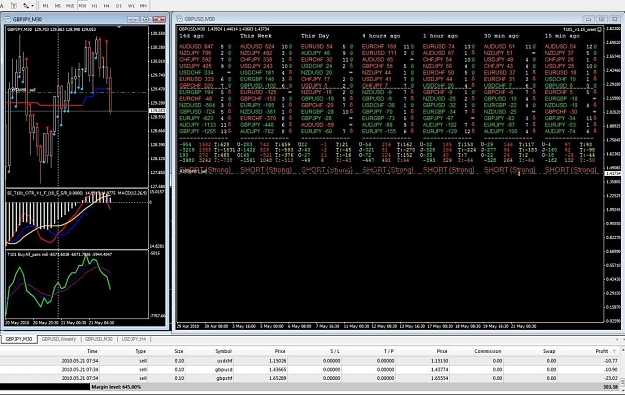Select the W1 timeframe button
625x396 pixels.
(131, 6)
